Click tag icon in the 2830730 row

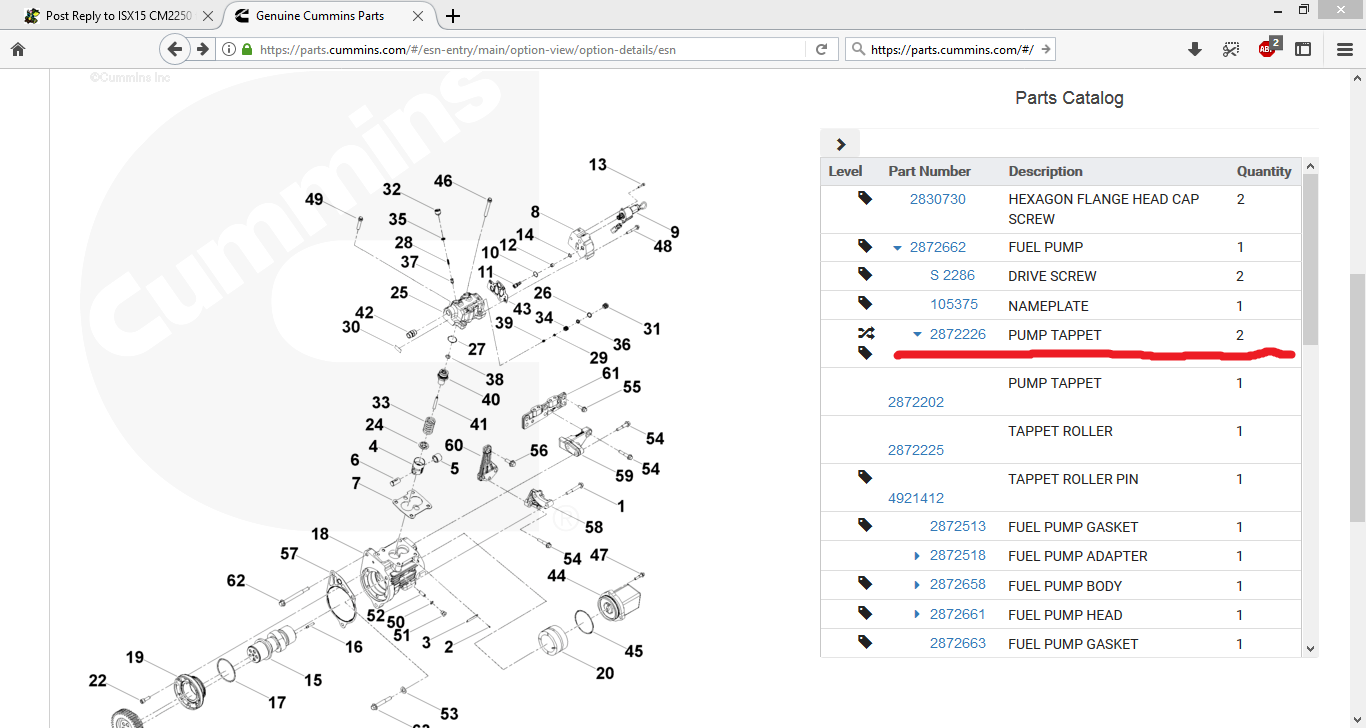865,198
